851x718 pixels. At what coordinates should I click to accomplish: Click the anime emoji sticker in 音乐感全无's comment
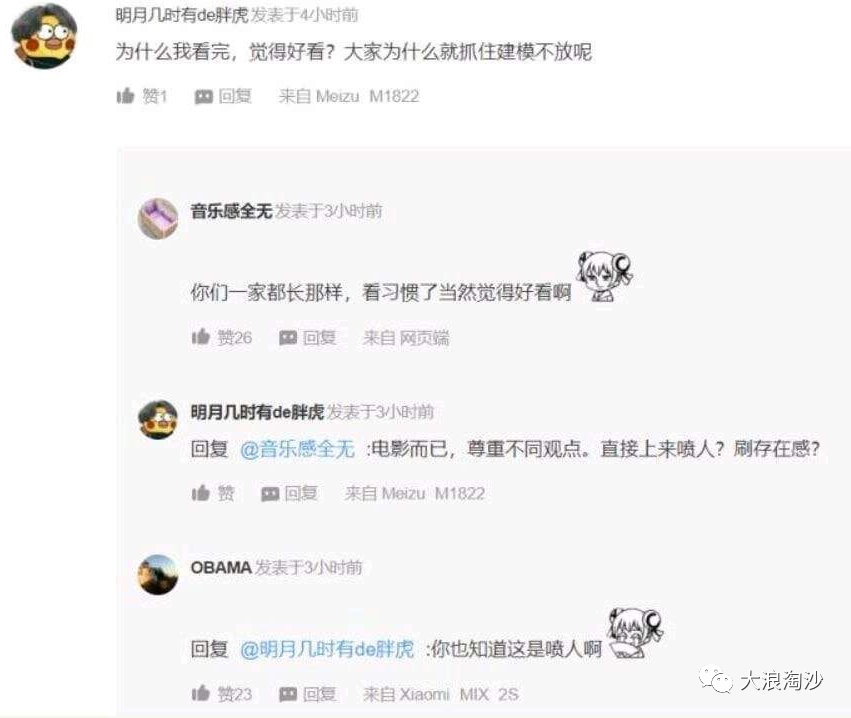pos(605,276)
